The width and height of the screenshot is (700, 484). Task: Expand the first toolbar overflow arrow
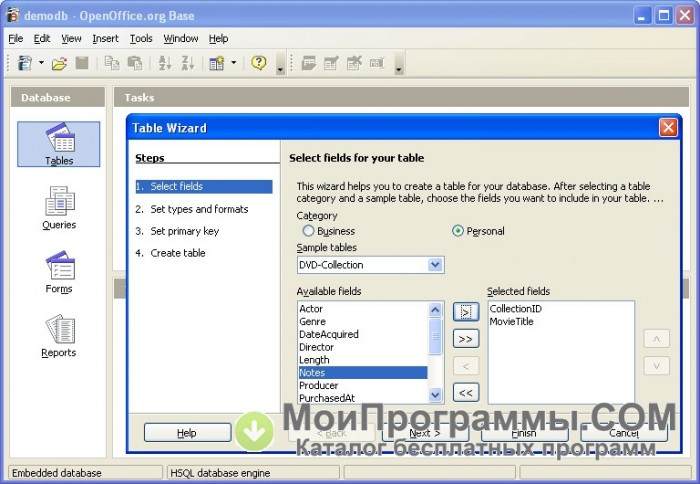[280, 63]
